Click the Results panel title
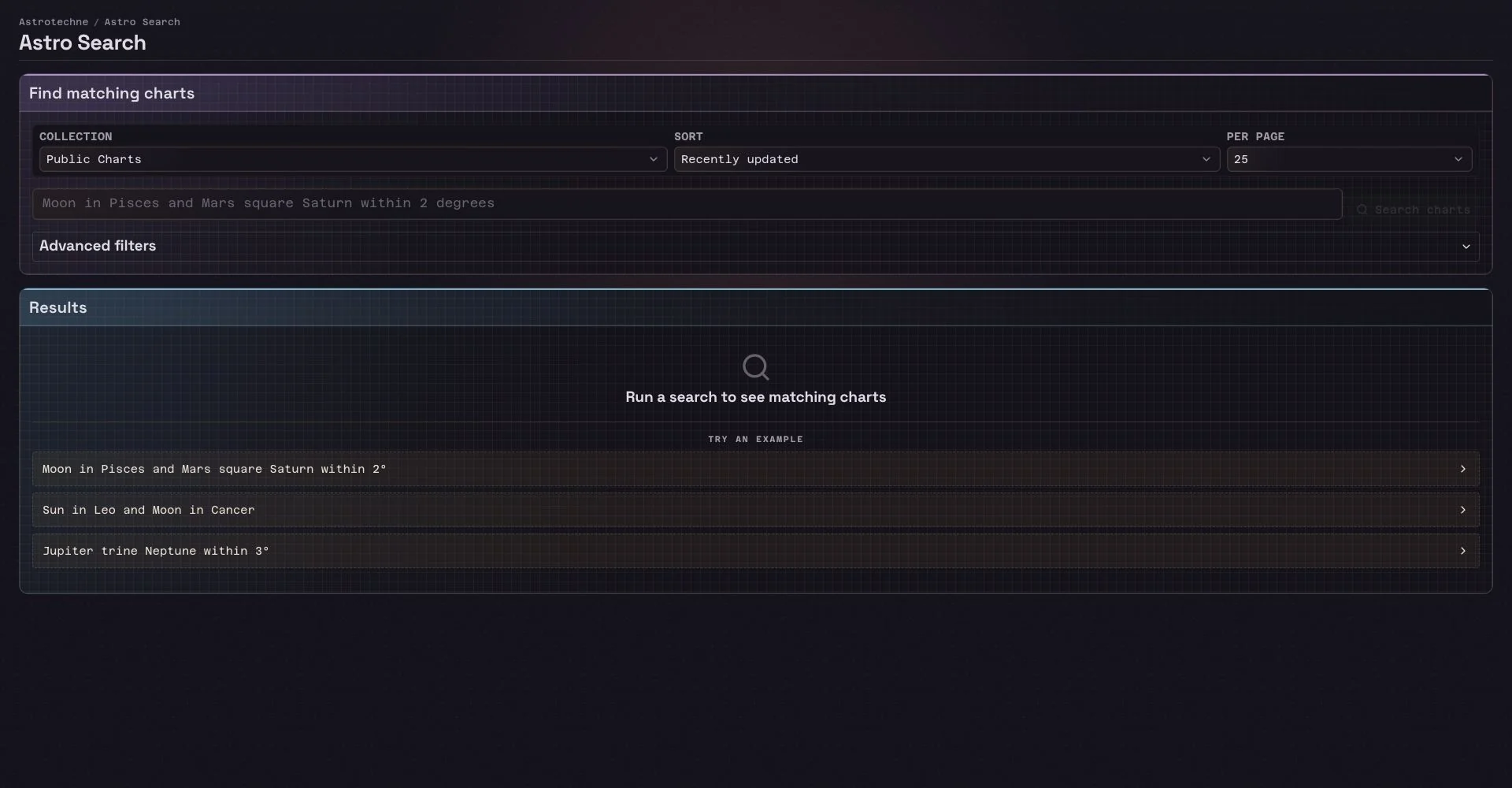Screen dimensions: 1512x788 pyautogui.click(x=58, y=307)
